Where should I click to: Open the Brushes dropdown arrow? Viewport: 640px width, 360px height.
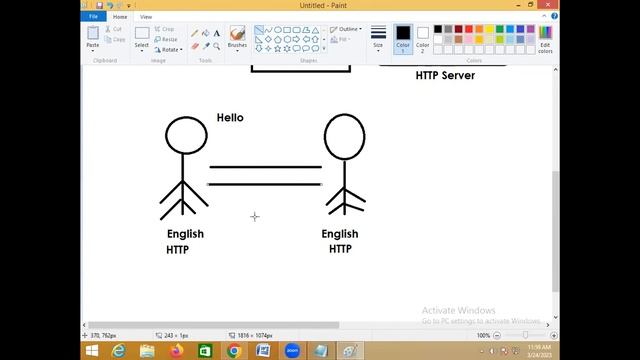coord(237,51)
